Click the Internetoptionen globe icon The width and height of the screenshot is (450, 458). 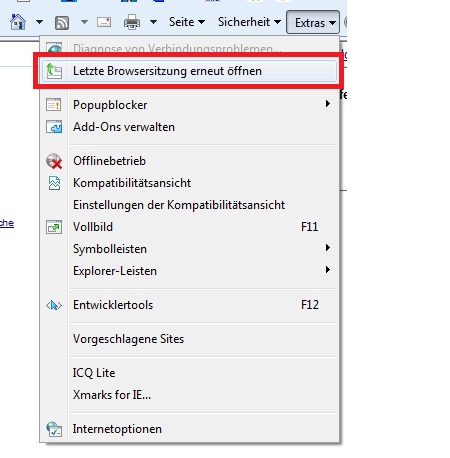(54, 429)
